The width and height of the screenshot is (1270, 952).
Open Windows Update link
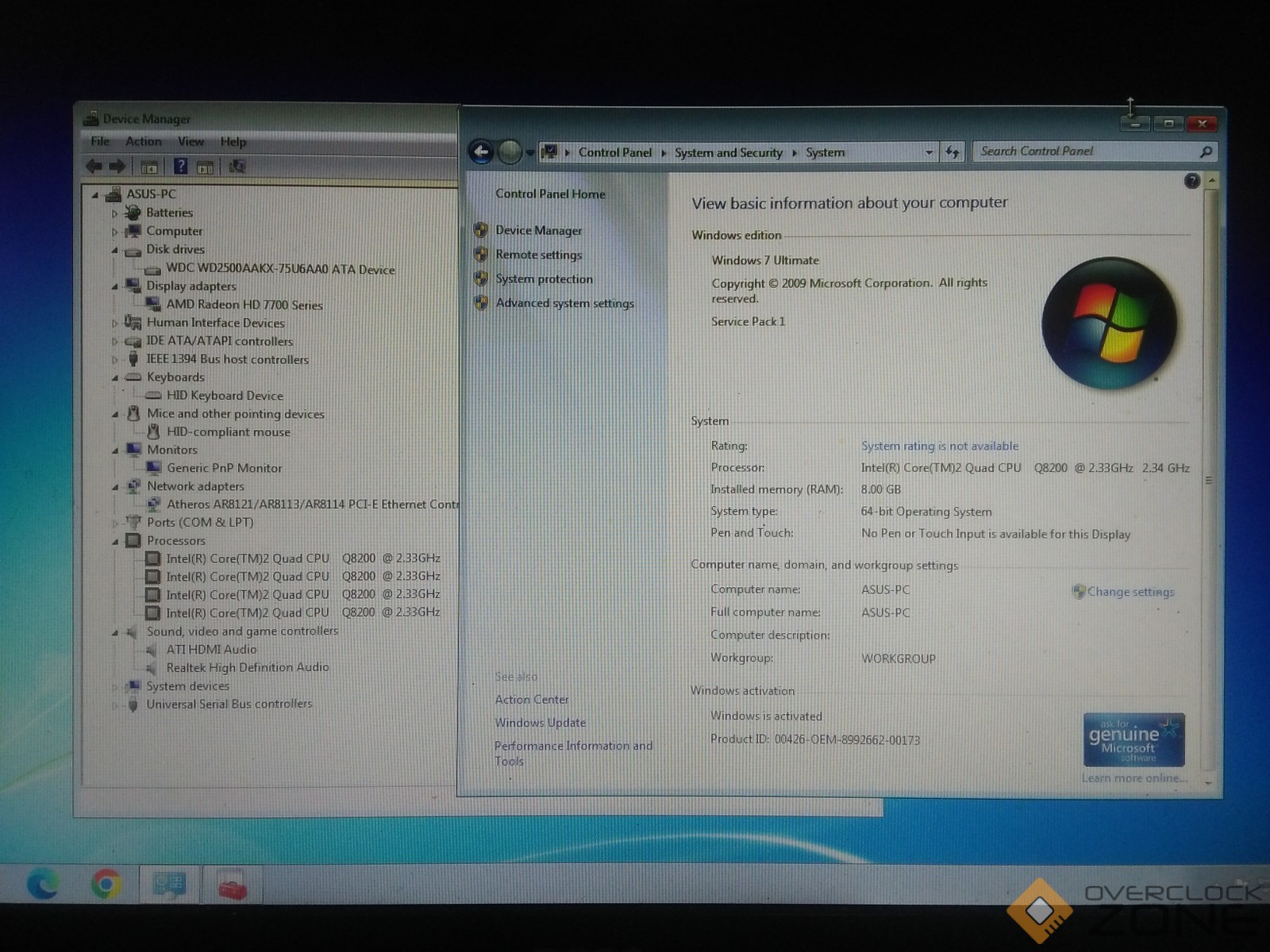click(x=541, y=723)
